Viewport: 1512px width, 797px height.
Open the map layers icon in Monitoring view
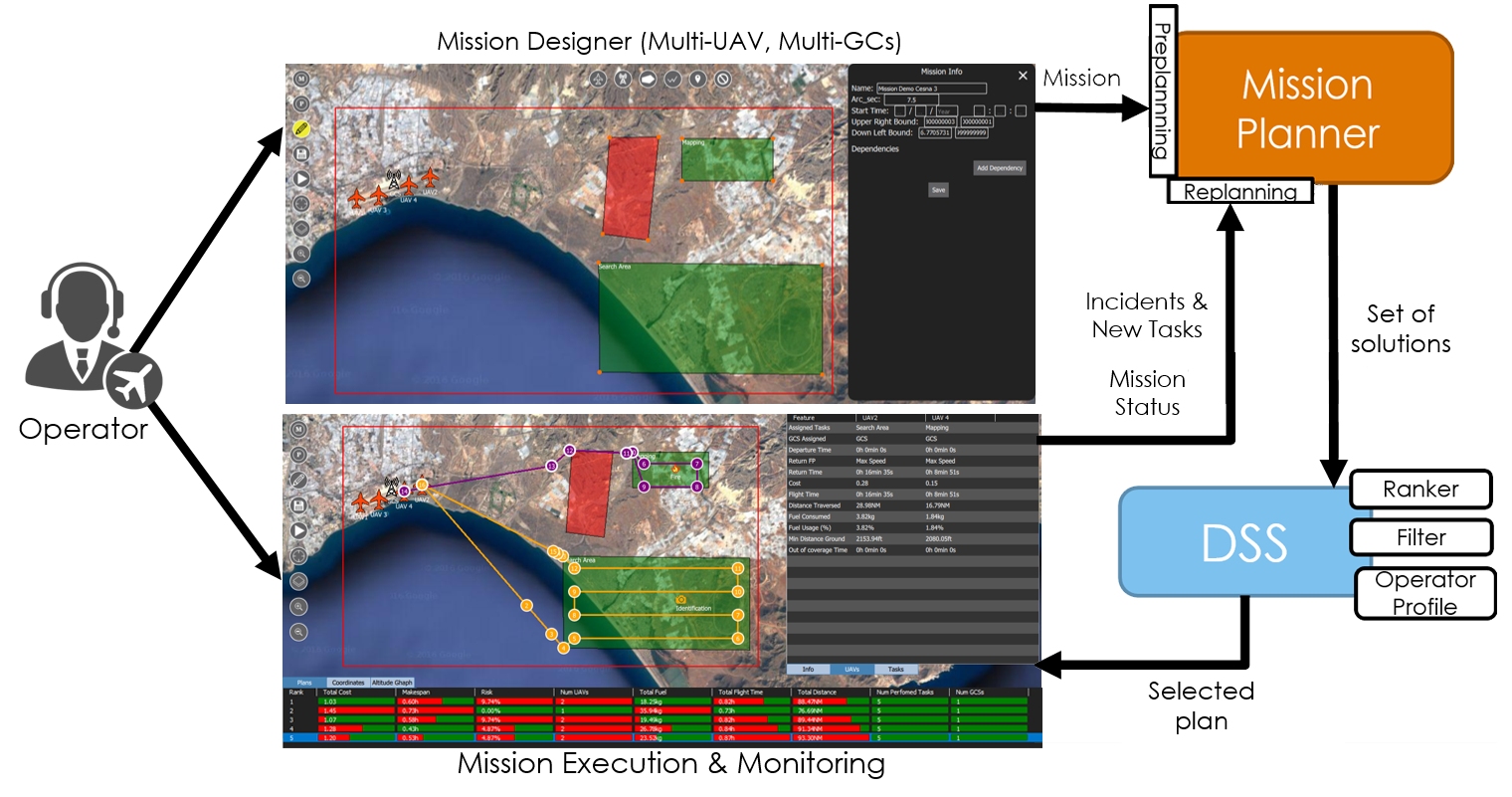(x=298, y=581)
